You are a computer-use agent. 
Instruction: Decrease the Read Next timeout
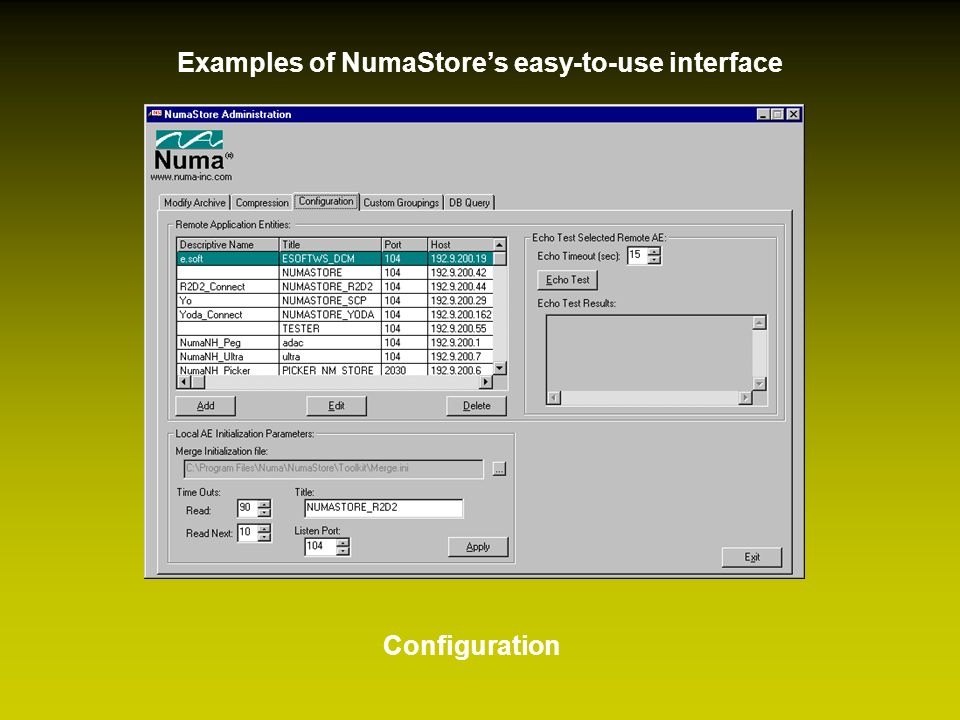(x=264, y=537)
